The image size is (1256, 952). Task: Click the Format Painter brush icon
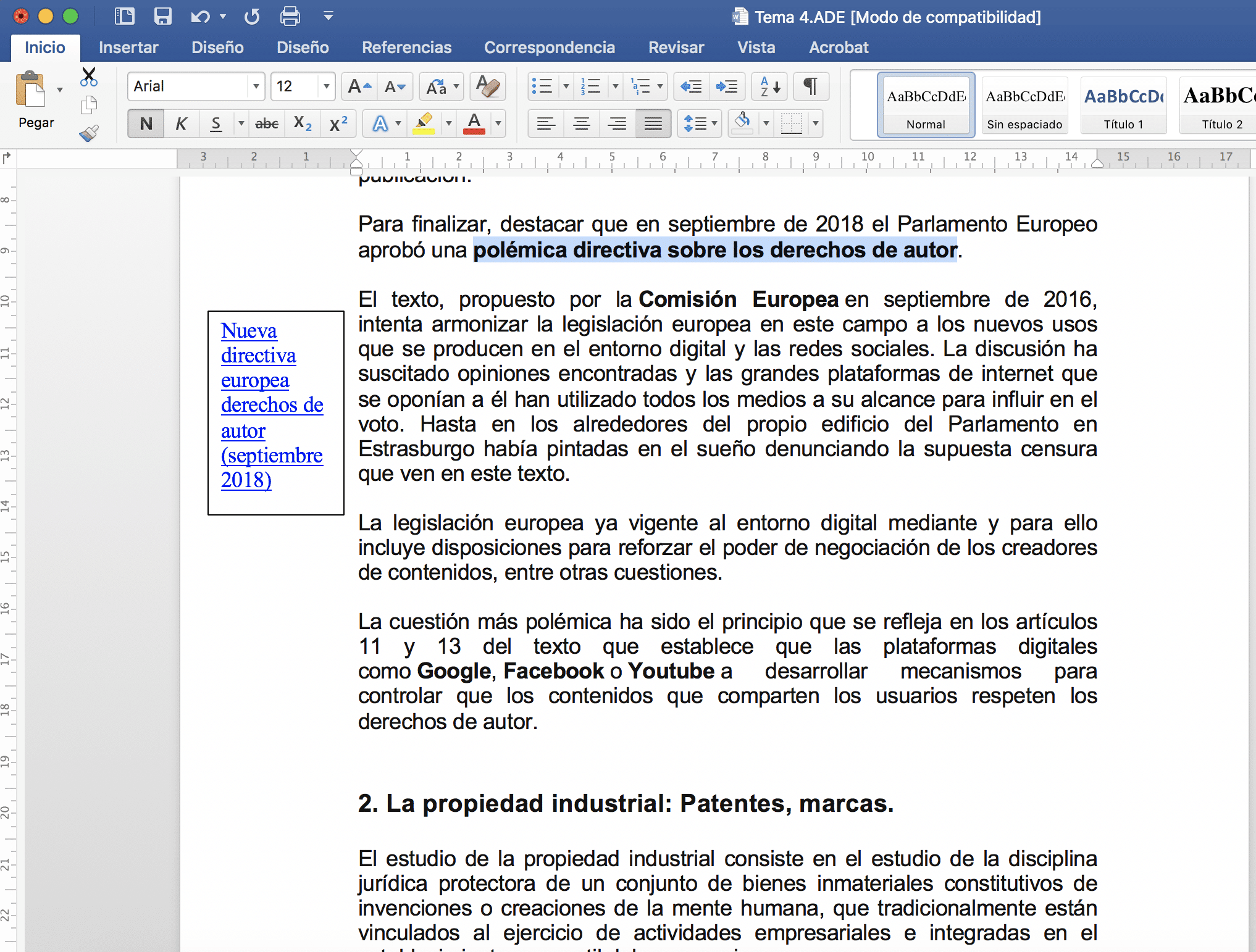(89, 133)
